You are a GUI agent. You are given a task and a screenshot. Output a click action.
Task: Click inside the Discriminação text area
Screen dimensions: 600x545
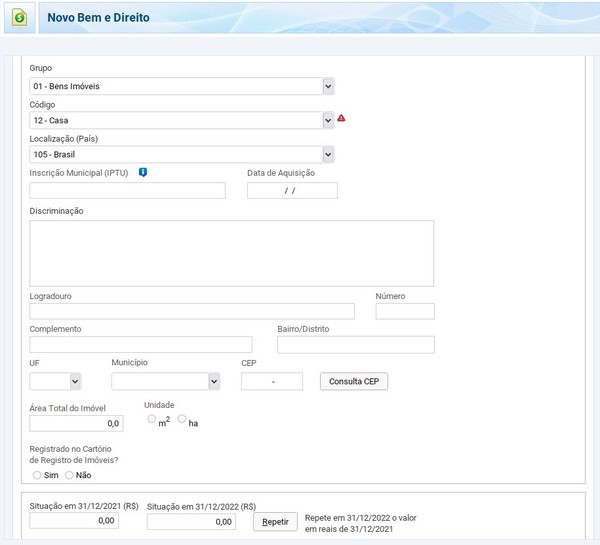pos(231,254)
